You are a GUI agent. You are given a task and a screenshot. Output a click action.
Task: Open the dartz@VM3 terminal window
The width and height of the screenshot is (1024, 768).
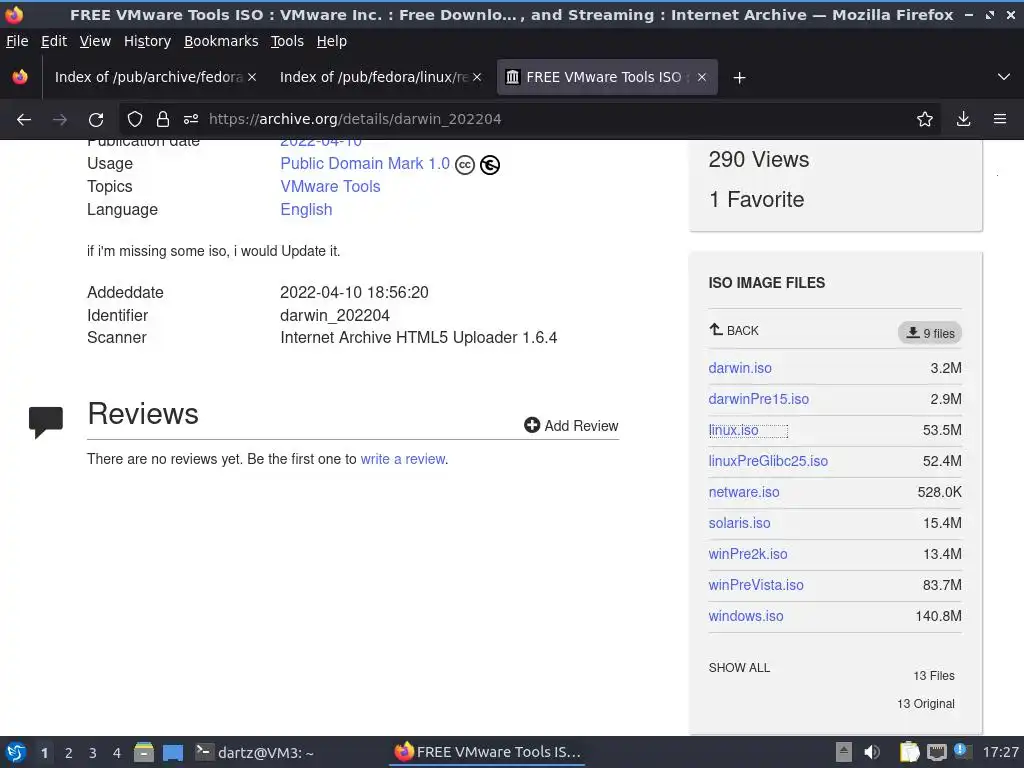tap(255, 752)
